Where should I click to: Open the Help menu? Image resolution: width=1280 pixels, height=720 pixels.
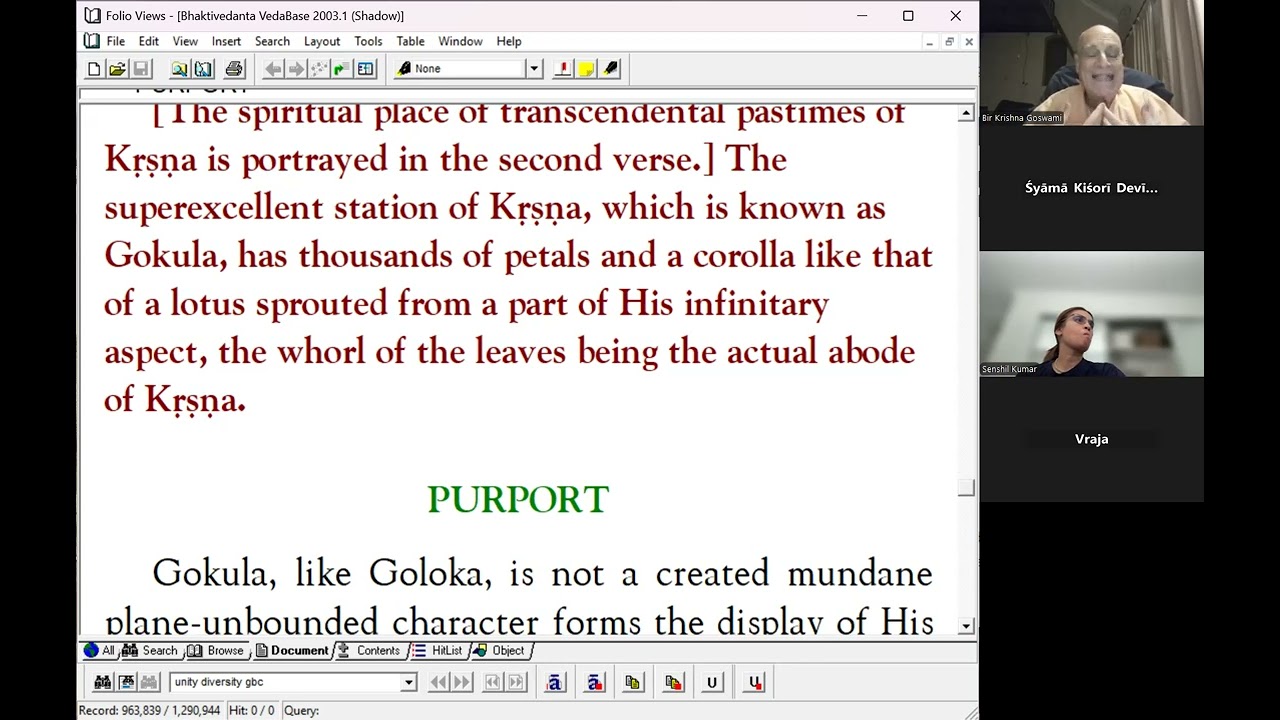pyautogui.click(x=509, y=41)
